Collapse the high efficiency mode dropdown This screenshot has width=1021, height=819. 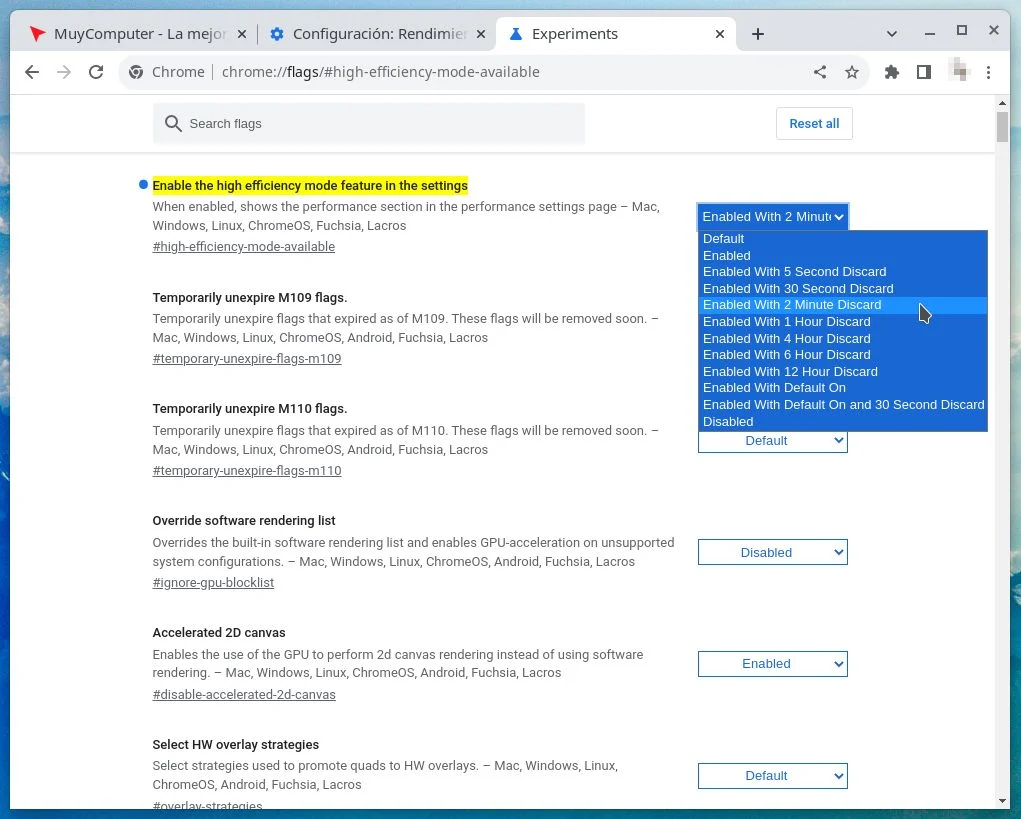click(x=773, y=217)
